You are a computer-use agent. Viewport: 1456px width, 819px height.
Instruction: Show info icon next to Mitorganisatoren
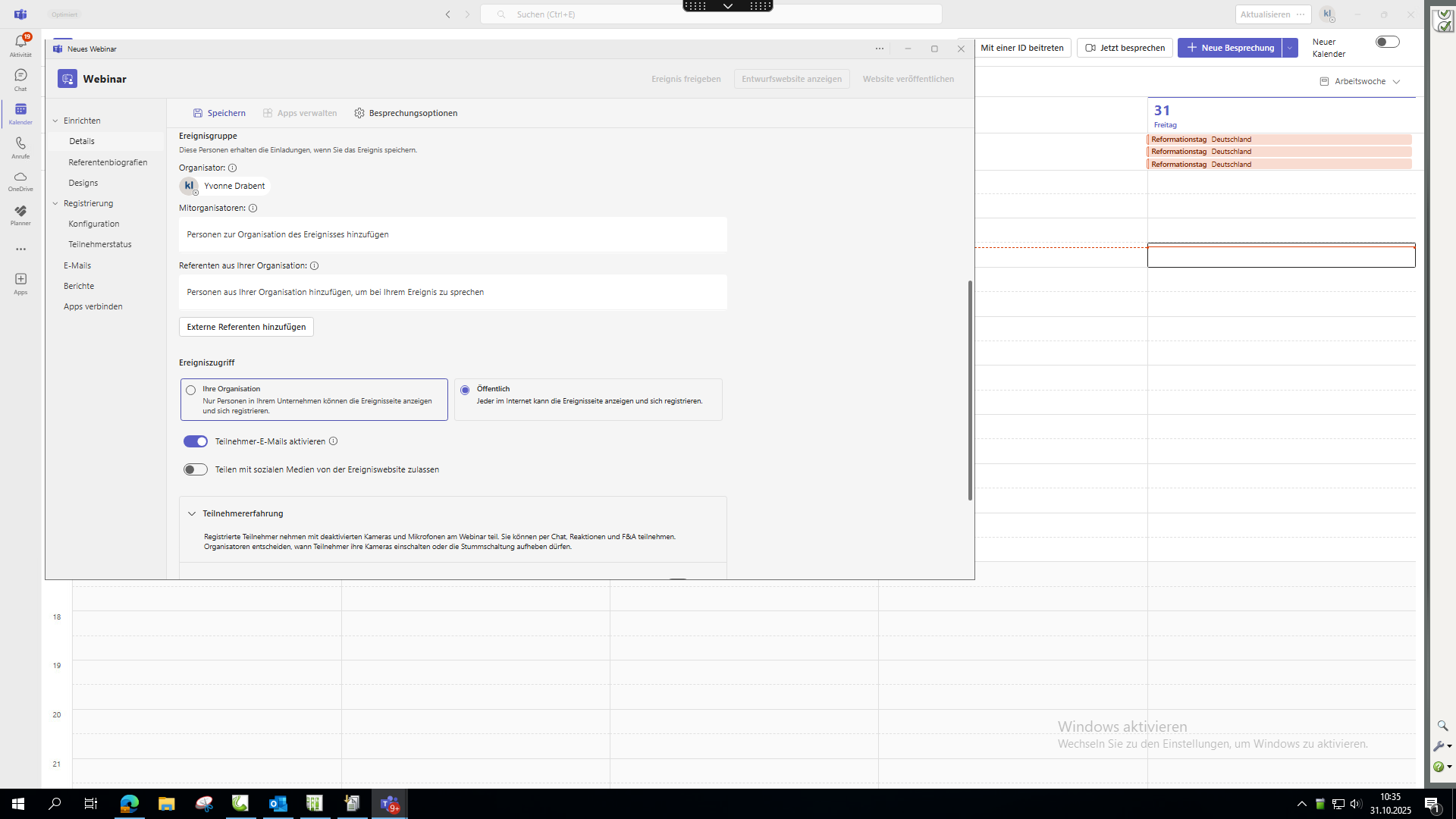pyautogui.click(x=253, y=208)
